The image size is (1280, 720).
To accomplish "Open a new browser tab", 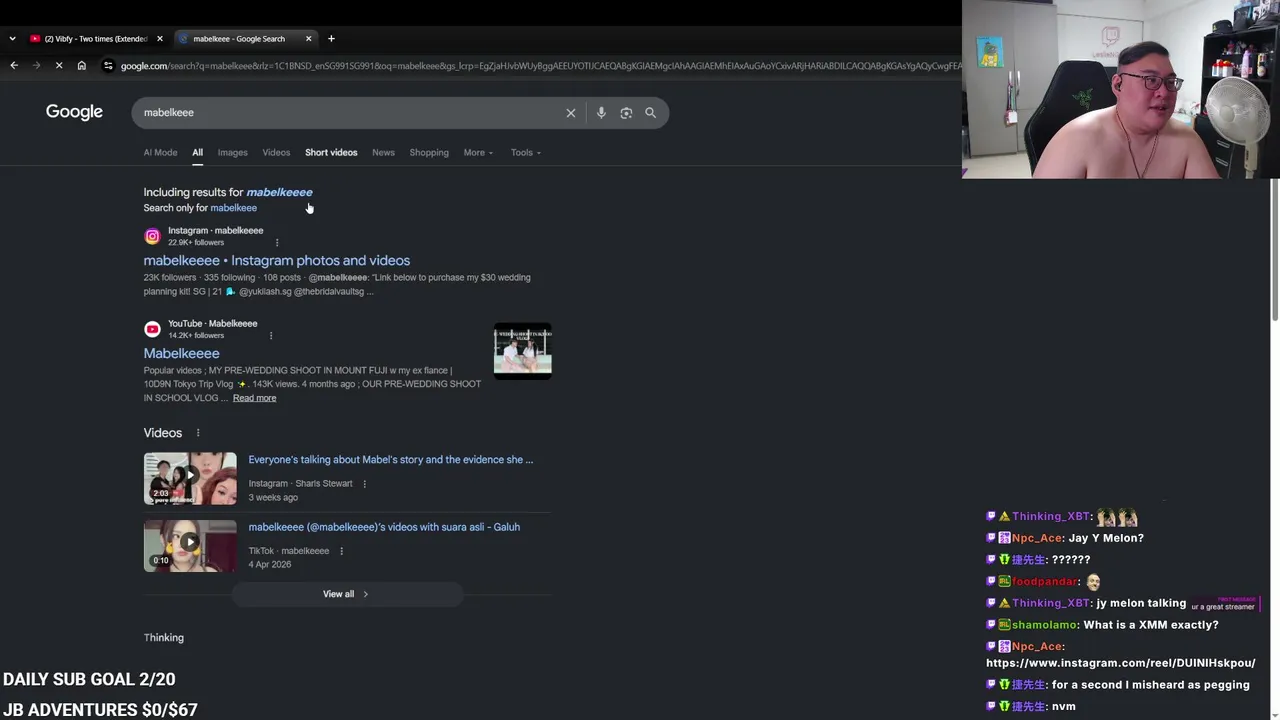I will (x=331, y=39).
